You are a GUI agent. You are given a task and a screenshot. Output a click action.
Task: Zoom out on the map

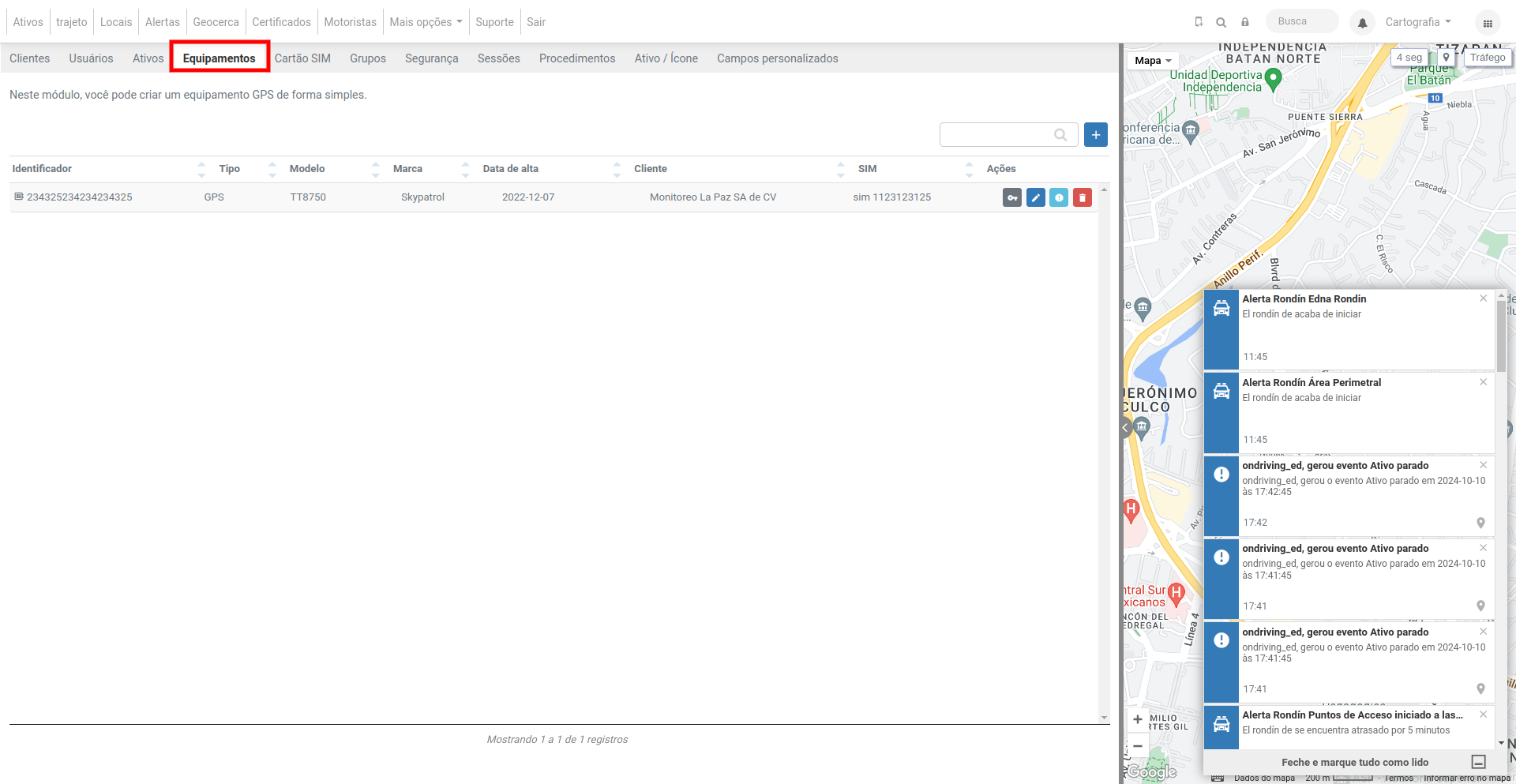pos(1138,746)
